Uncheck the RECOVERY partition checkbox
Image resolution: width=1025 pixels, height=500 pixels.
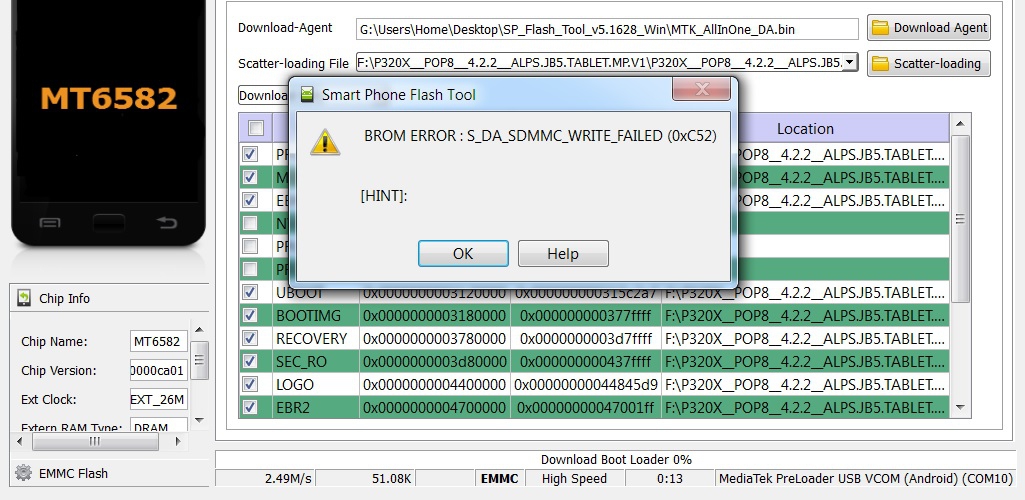click(x=250, y=338)
